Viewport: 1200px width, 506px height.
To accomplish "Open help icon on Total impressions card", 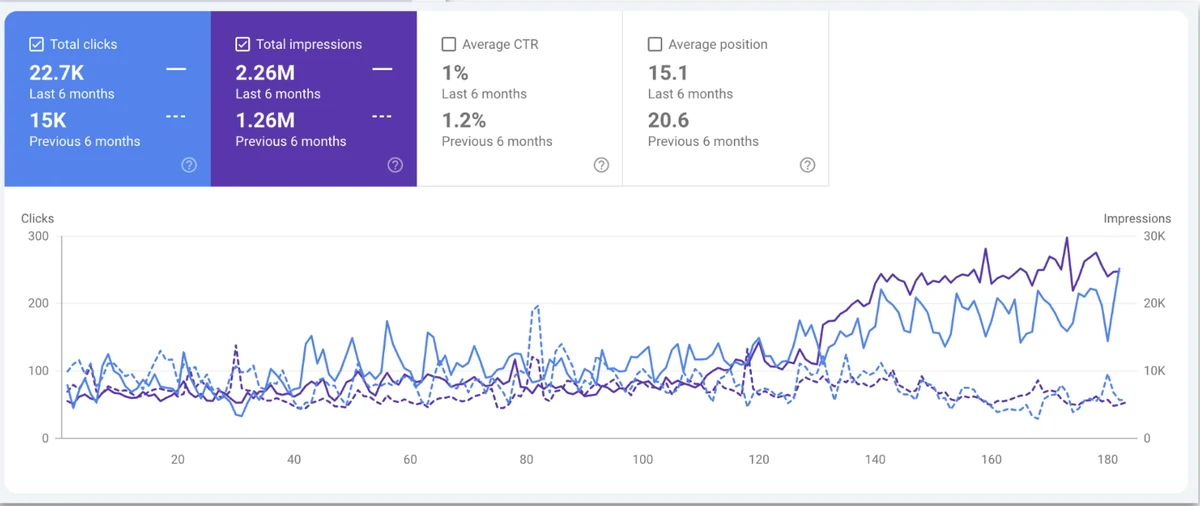I will coord(395,165).
